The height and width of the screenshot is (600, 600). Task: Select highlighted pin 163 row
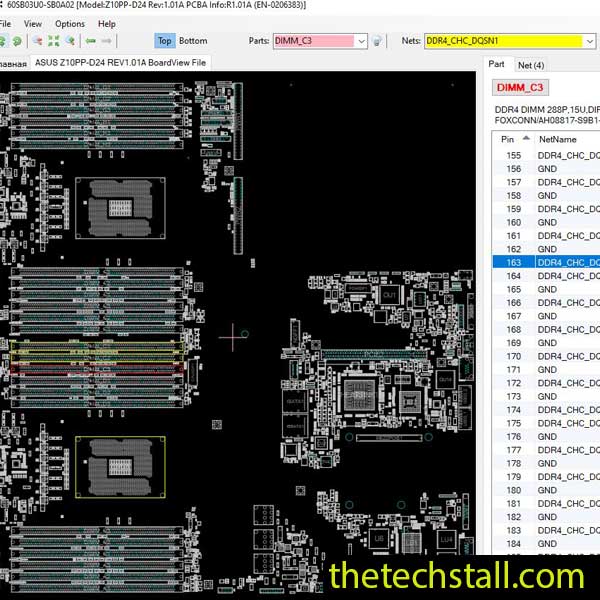(546, 262)
